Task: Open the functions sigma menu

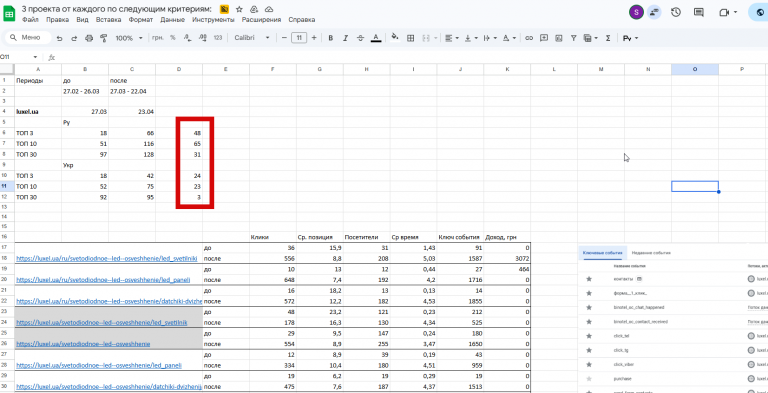Action: [x=608, y=38]
